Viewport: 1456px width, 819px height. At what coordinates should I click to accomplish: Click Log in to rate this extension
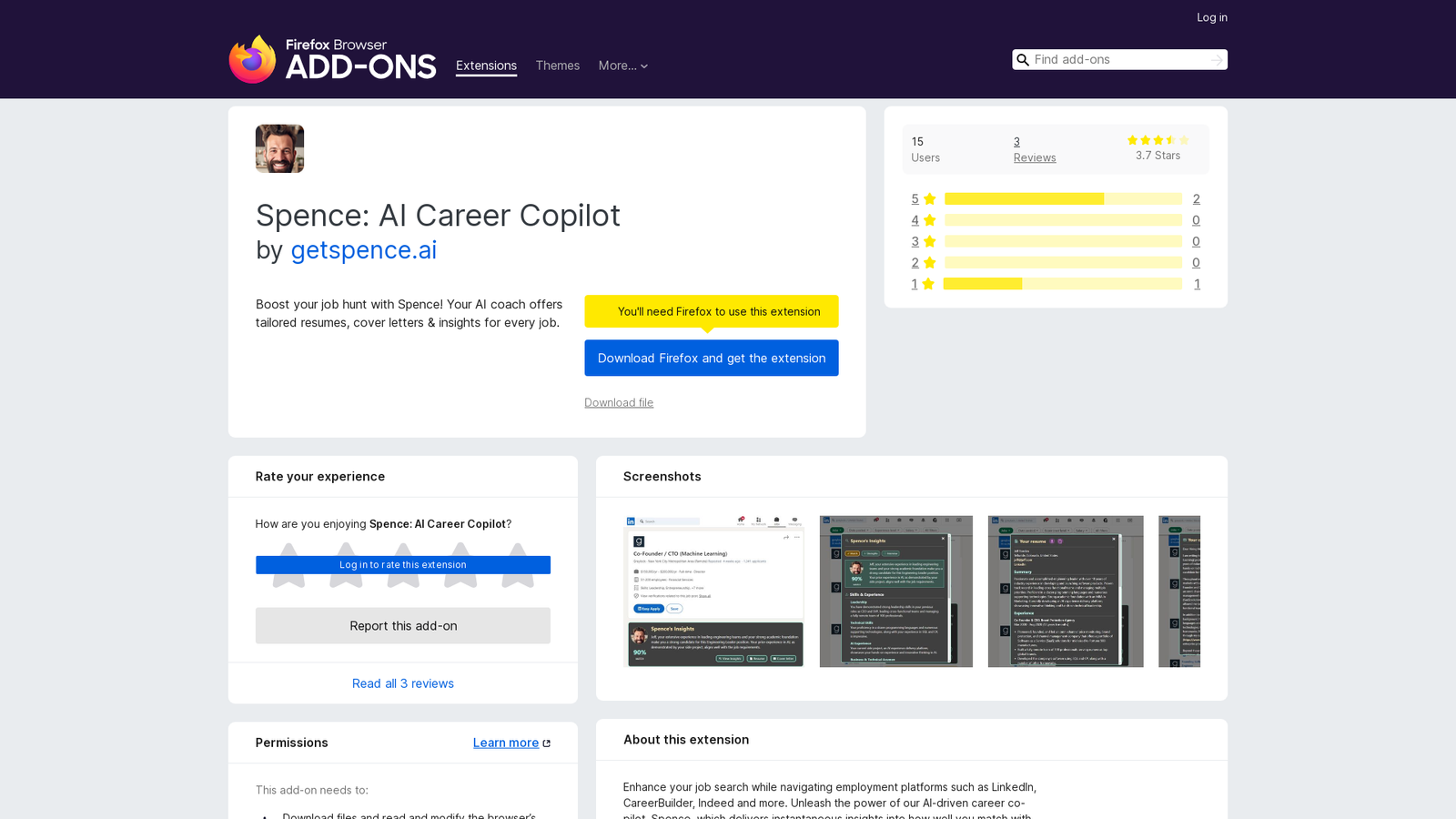coord(403,565)
